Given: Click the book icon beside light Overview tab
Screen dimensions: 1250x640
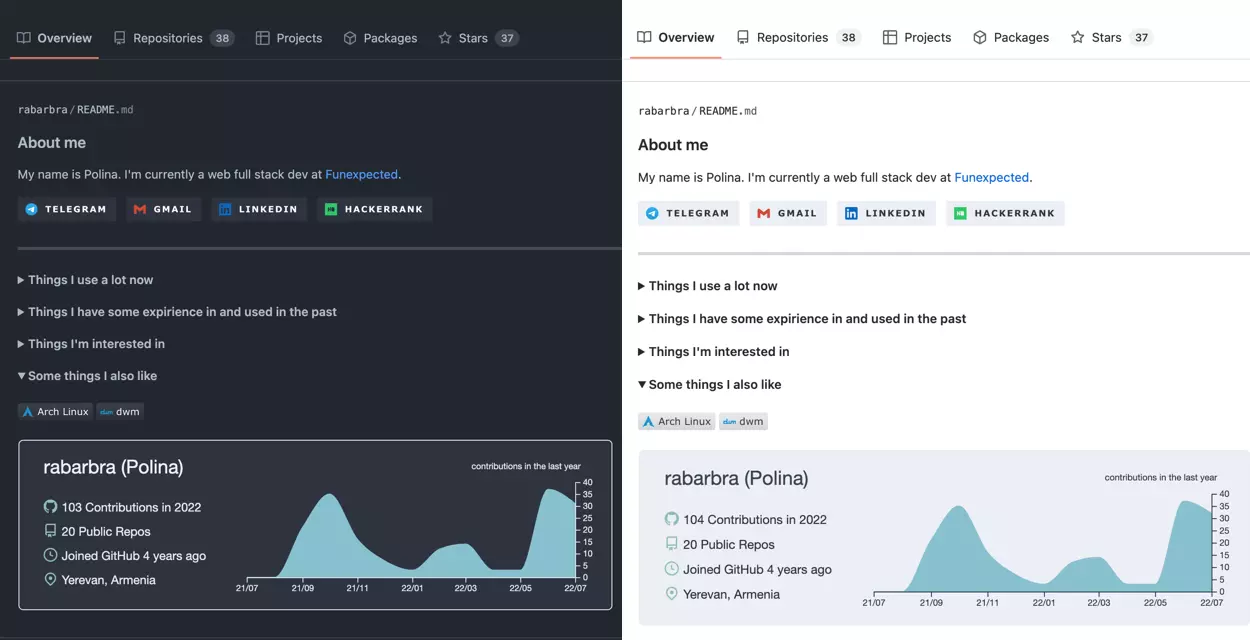Looking at the screenshot, I should click(644, 37).
